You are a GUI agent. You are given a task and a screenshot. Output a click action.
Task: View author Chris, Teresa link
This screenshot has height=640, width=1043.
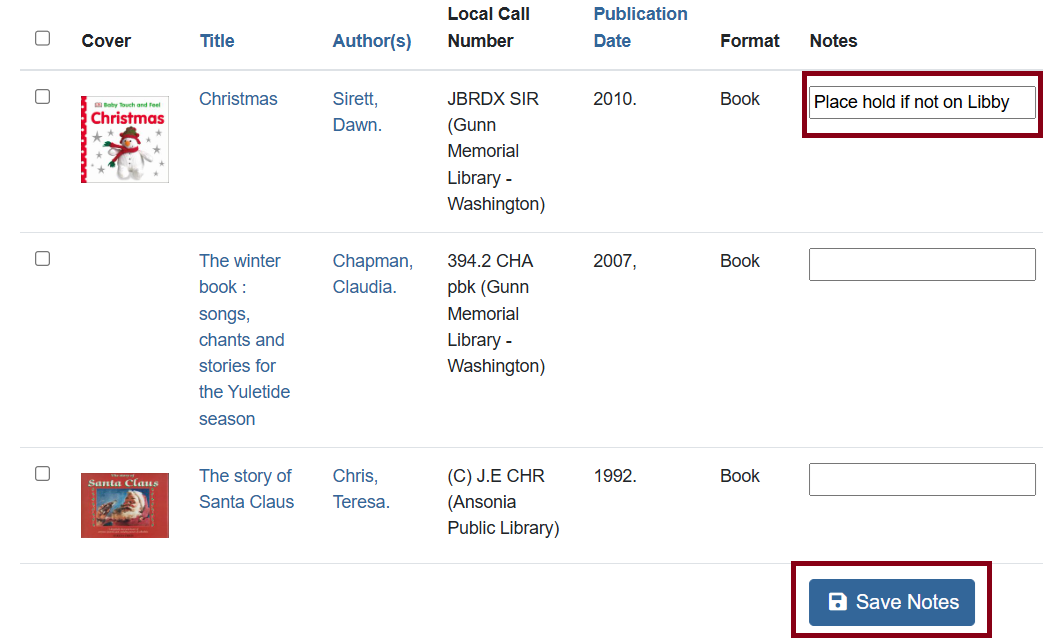coord(361,489)
